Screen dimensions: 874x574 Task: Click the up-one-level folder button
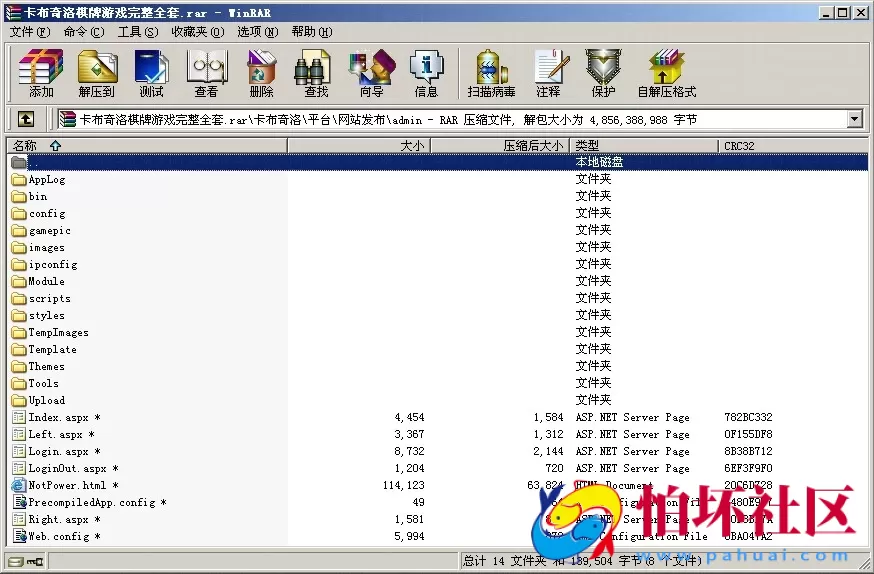click(26, 119)
